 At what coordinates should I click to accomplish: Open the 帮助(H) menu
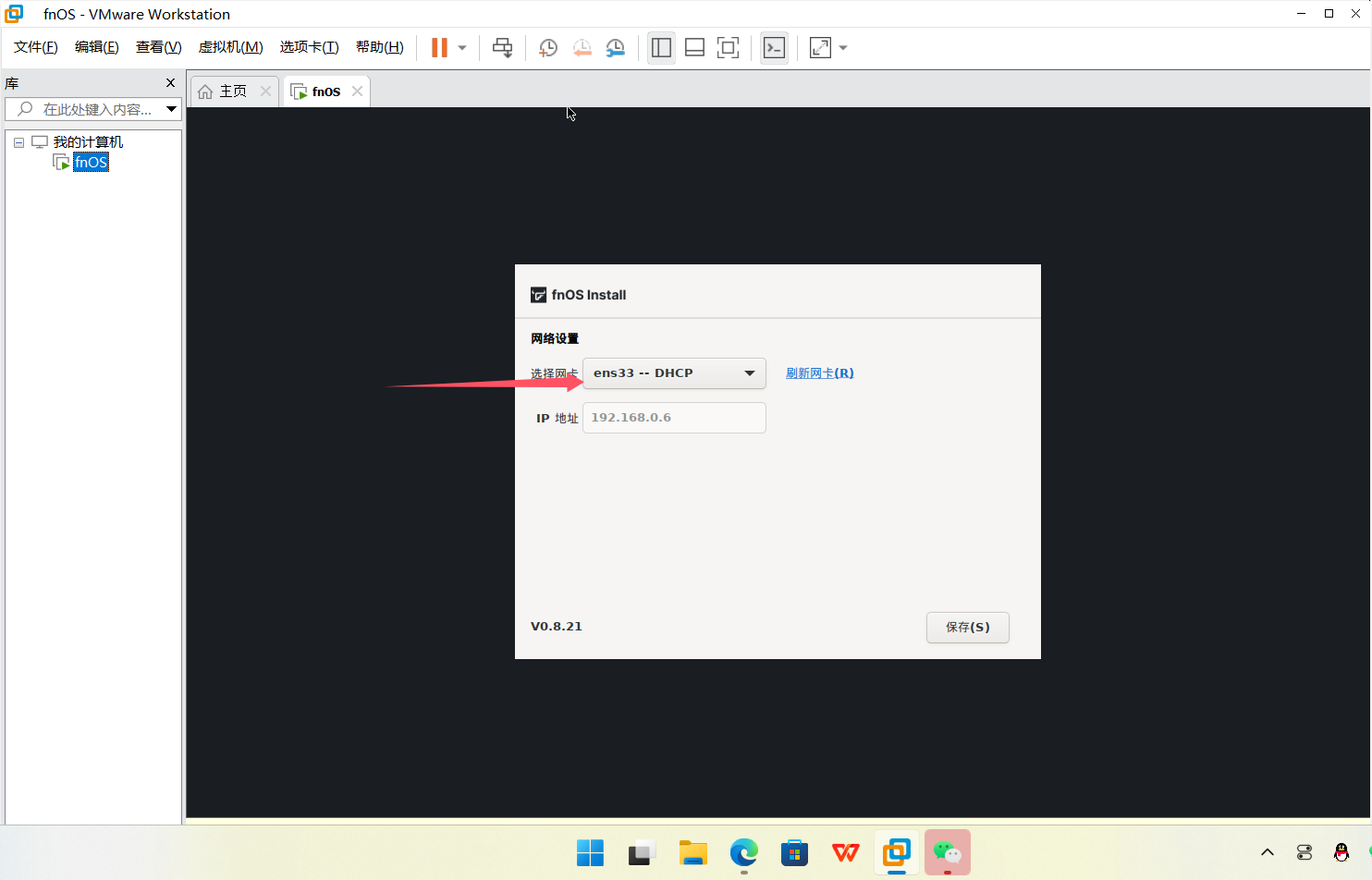click(380, 47)
